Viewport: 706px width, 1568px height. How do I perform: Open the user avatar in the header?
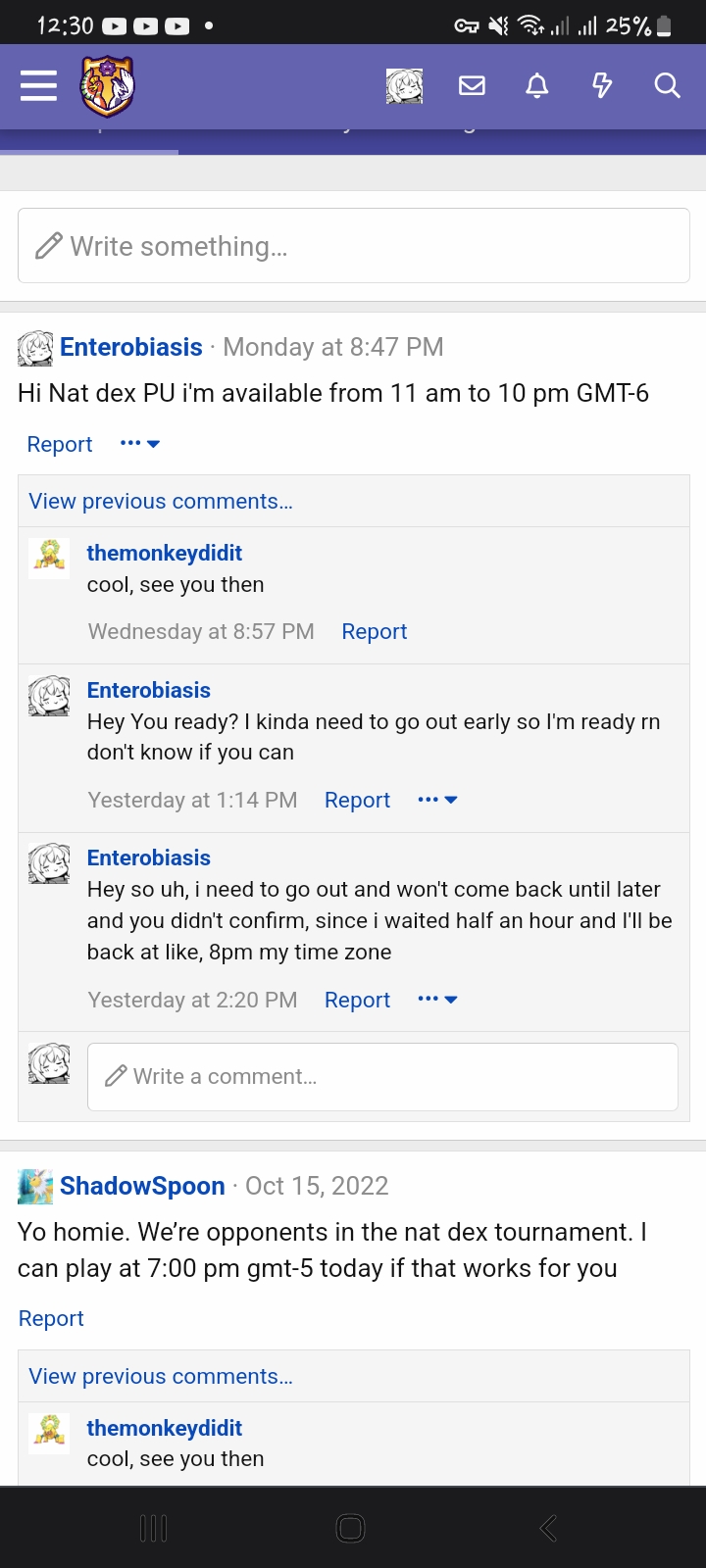(405, 86)
